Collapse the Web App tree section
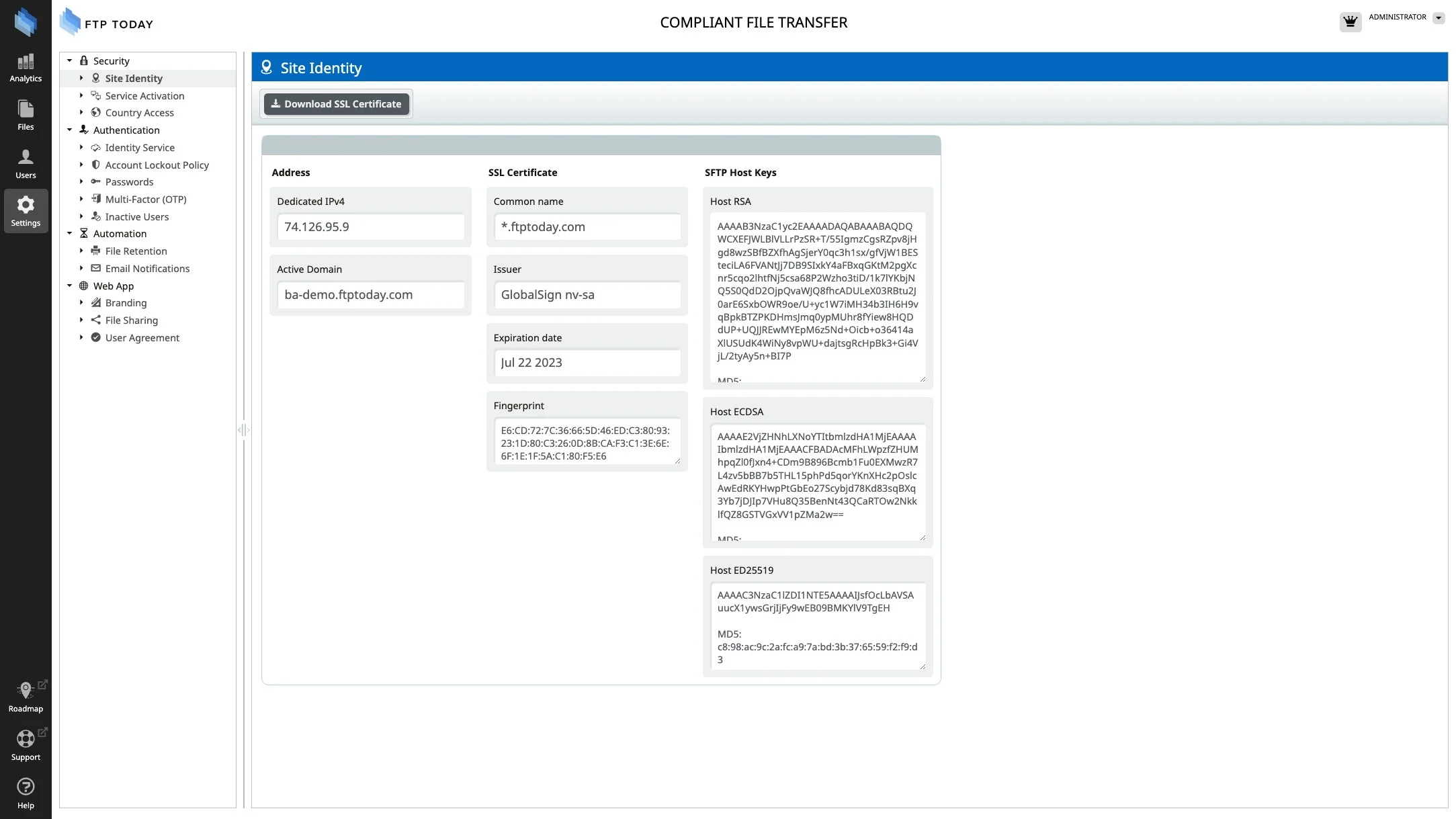This screenshot has width=1456, height=819. (x=69, y=286)
